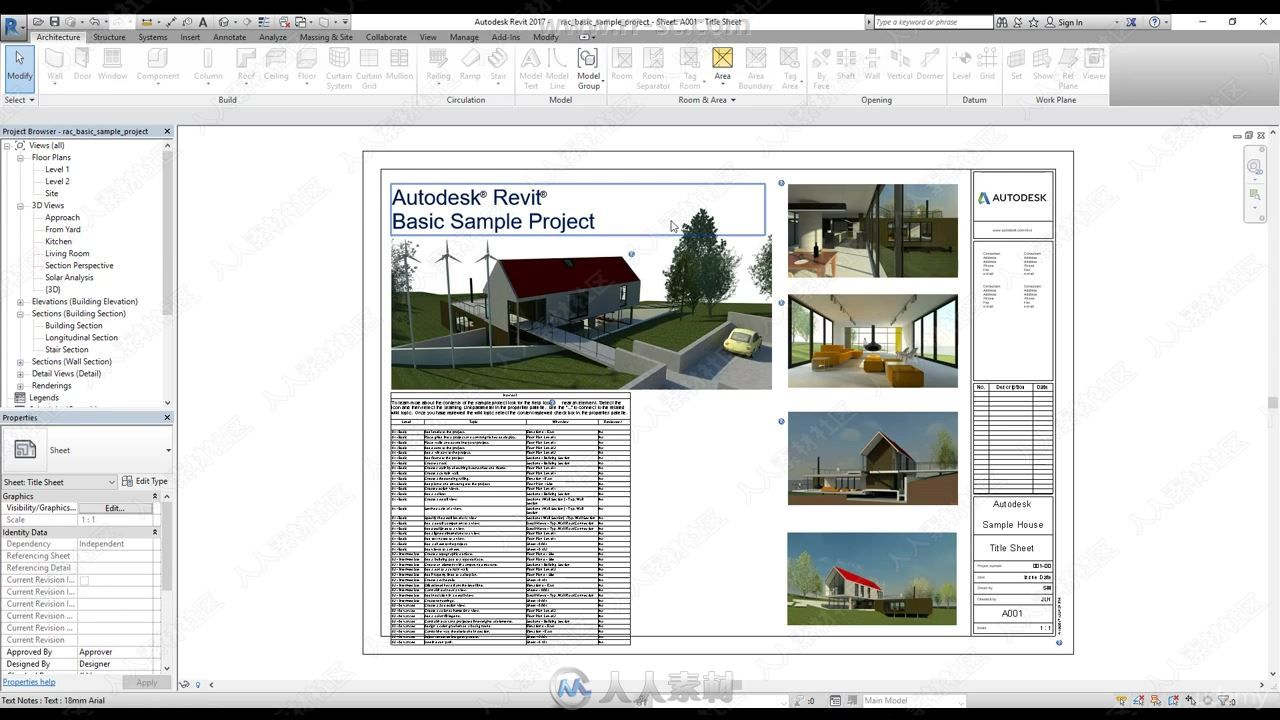Open the Insert ribbon tab

coord(190,37)
